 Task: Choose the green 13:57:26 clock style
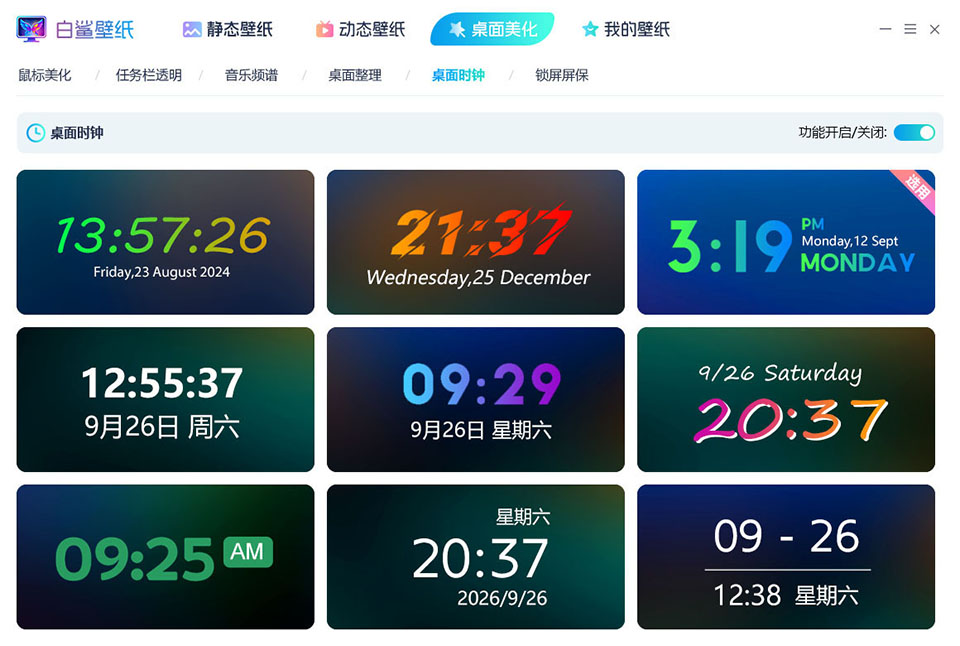pos(165,242)
